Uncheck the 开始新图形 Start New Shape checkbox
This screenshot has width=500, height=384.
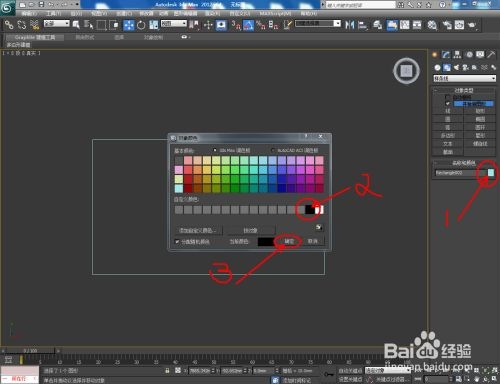448,104
